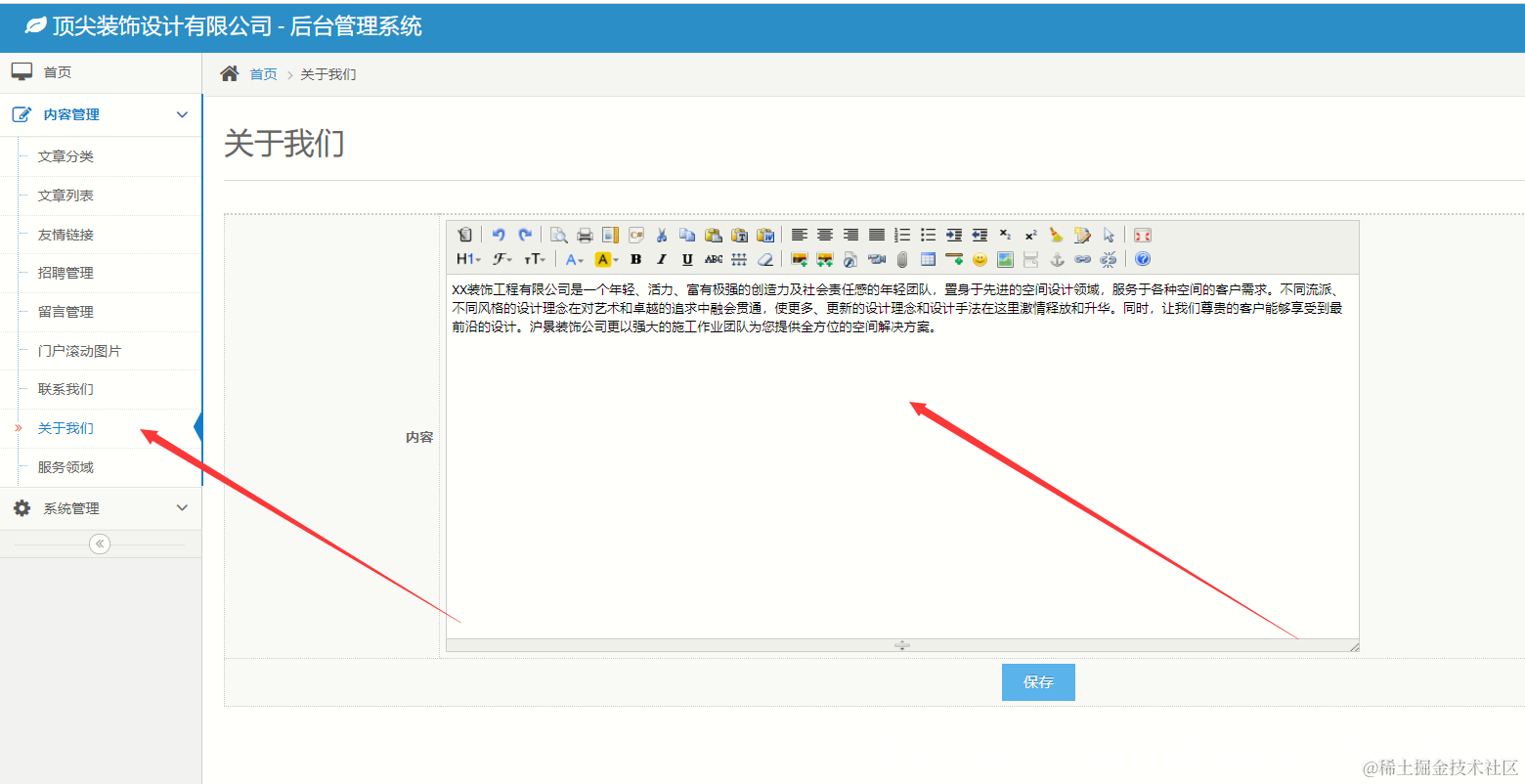Open 文章分类 menu item

tap(65, 156)
